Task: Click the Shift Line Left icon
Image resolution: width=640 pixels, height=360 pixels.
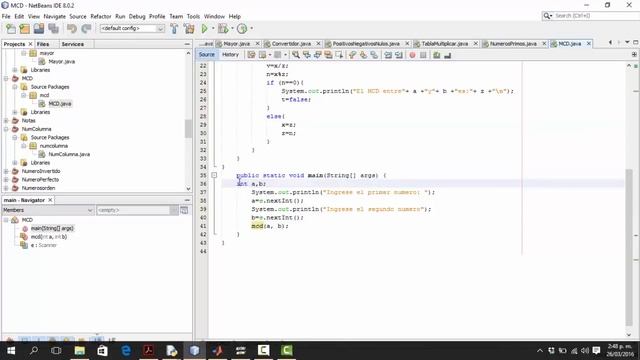Action: point(388,55)
